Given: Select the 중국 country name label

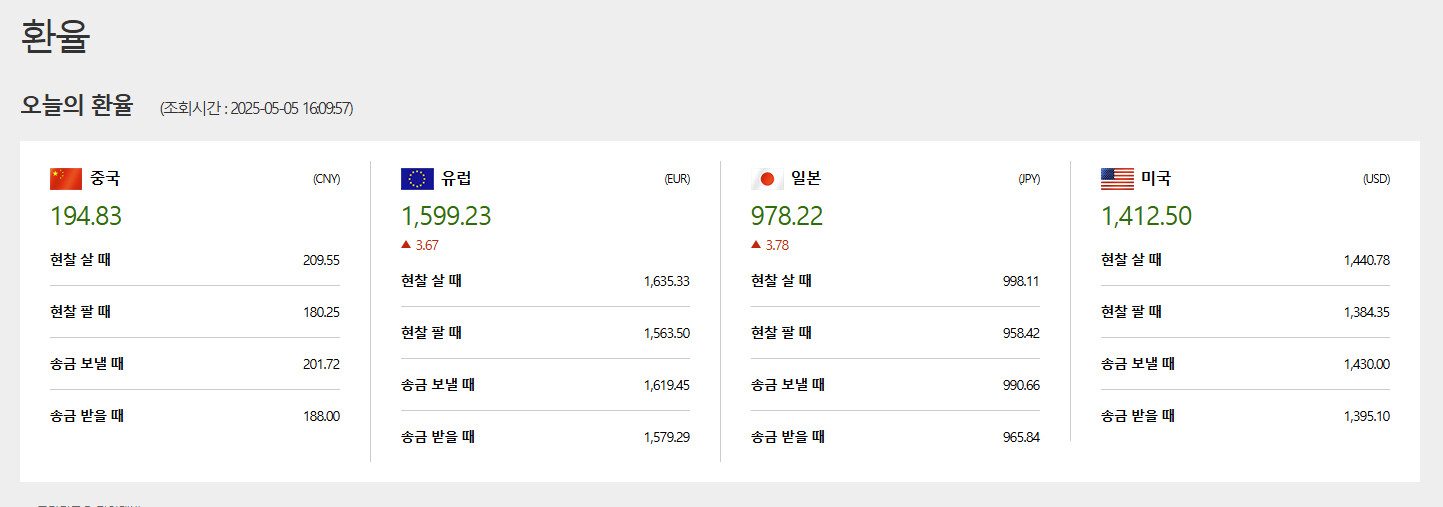Looking at the screenshot, I should coord(105,179).
